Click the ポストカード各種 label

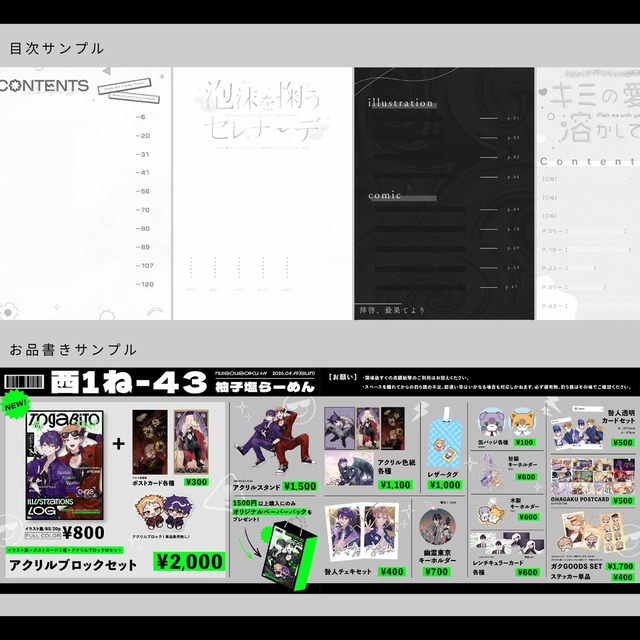[153, 483]
